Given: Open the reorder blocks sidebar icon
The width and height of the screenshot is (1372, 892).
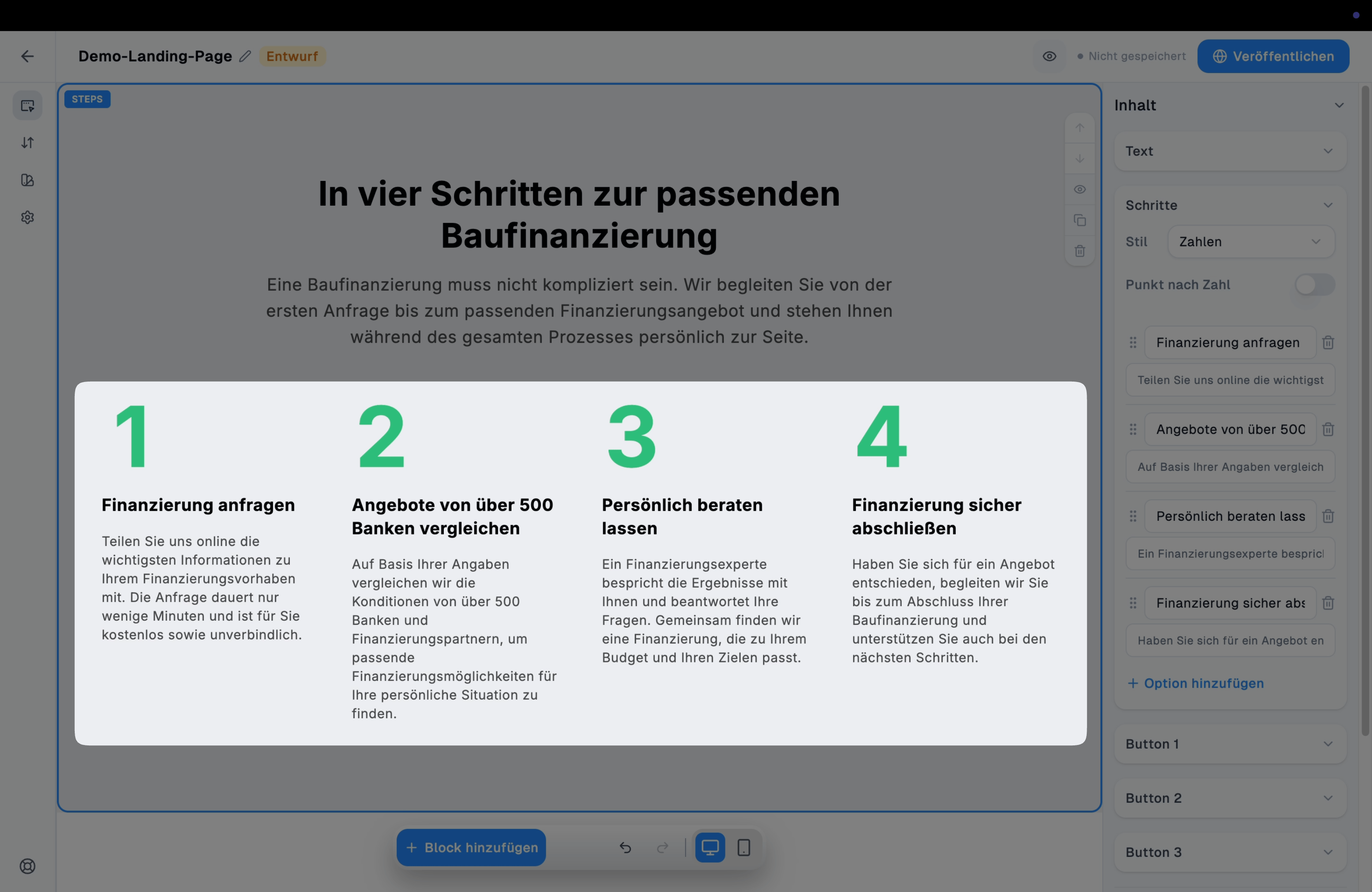Looking at the screenshot, I should pyautogui.click(x=28, y=143).
